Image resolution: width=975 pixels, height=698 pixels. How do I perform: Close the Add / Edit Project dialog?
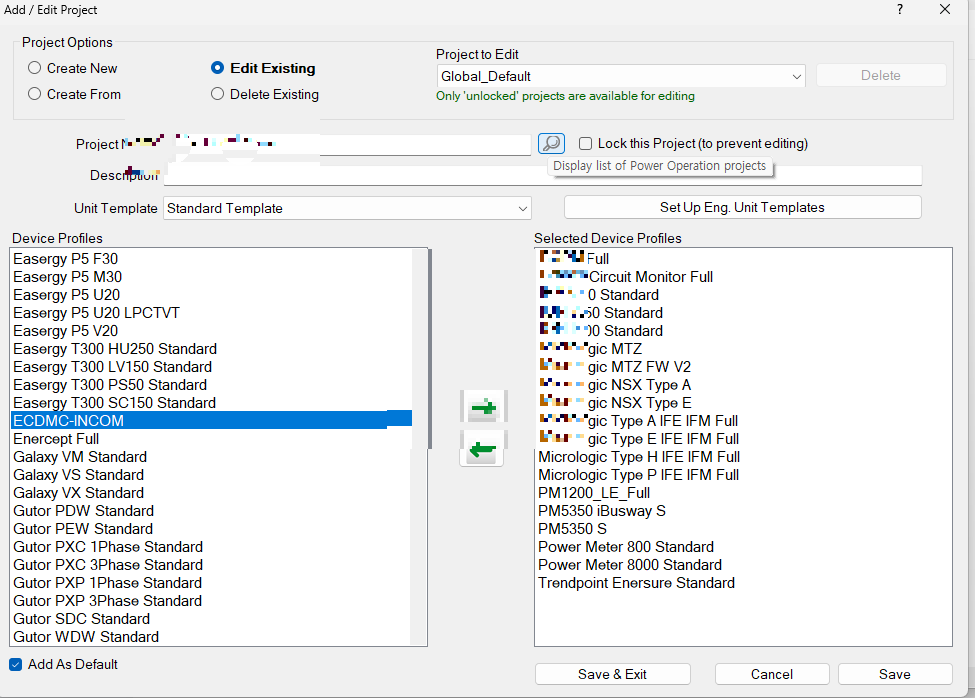pos(945,9)
